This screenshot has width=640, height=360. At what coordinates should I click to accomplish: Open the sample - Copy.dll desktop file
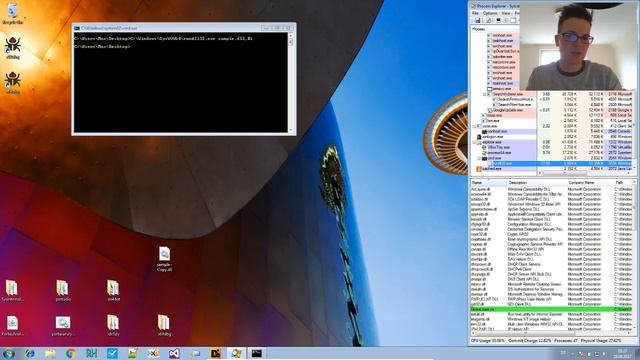point(164,259)
